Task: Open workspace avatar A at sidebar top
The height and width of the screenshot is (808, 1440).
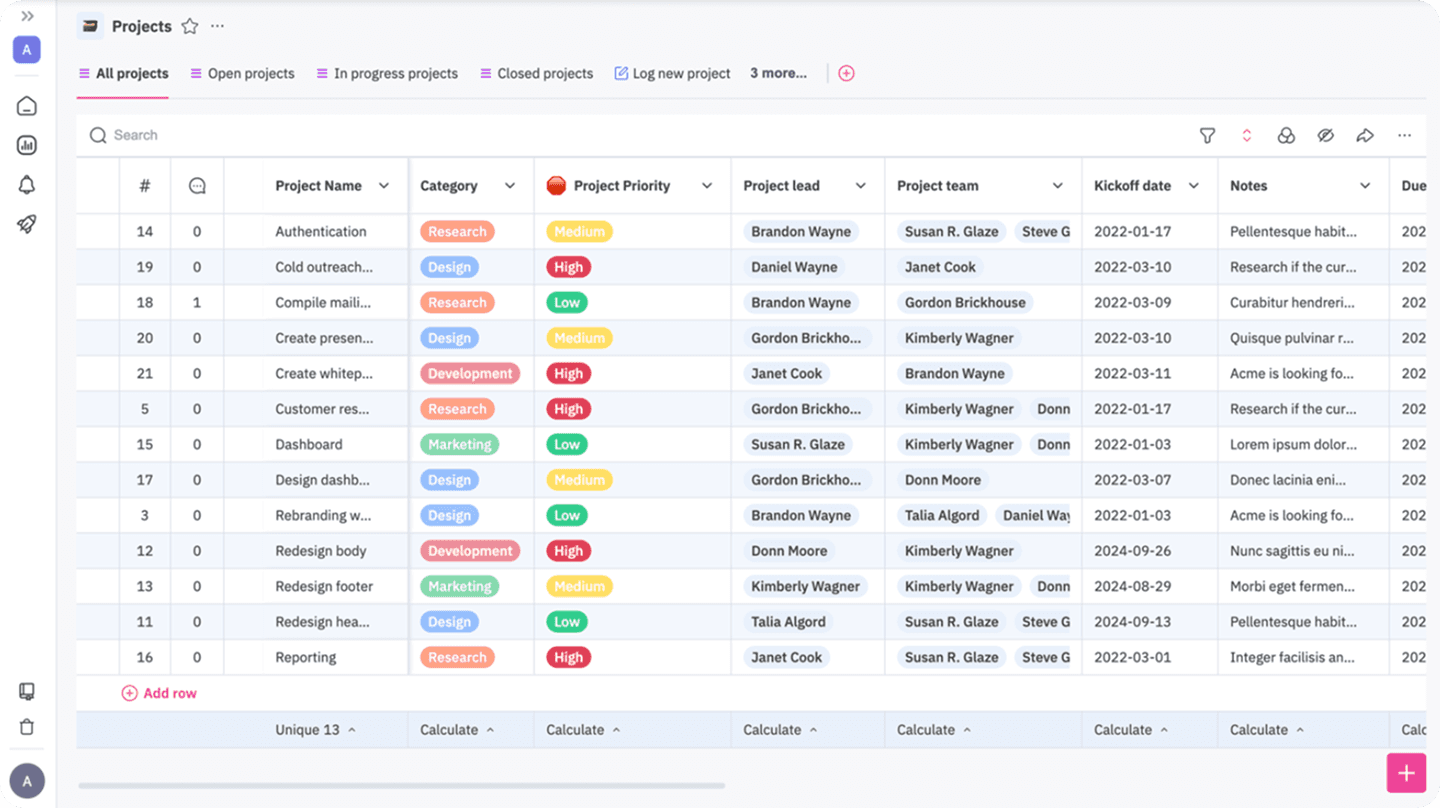Action: point(27,49)
